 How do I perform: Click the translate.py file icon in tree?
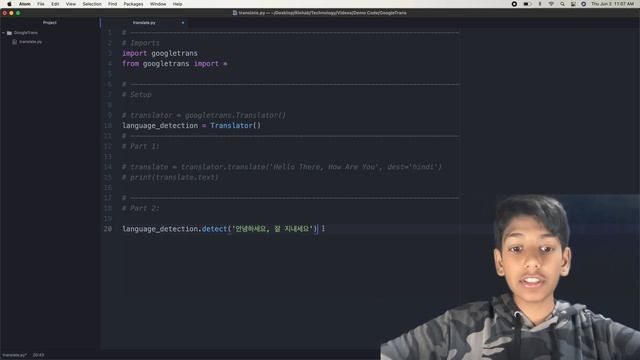[15, 42]
